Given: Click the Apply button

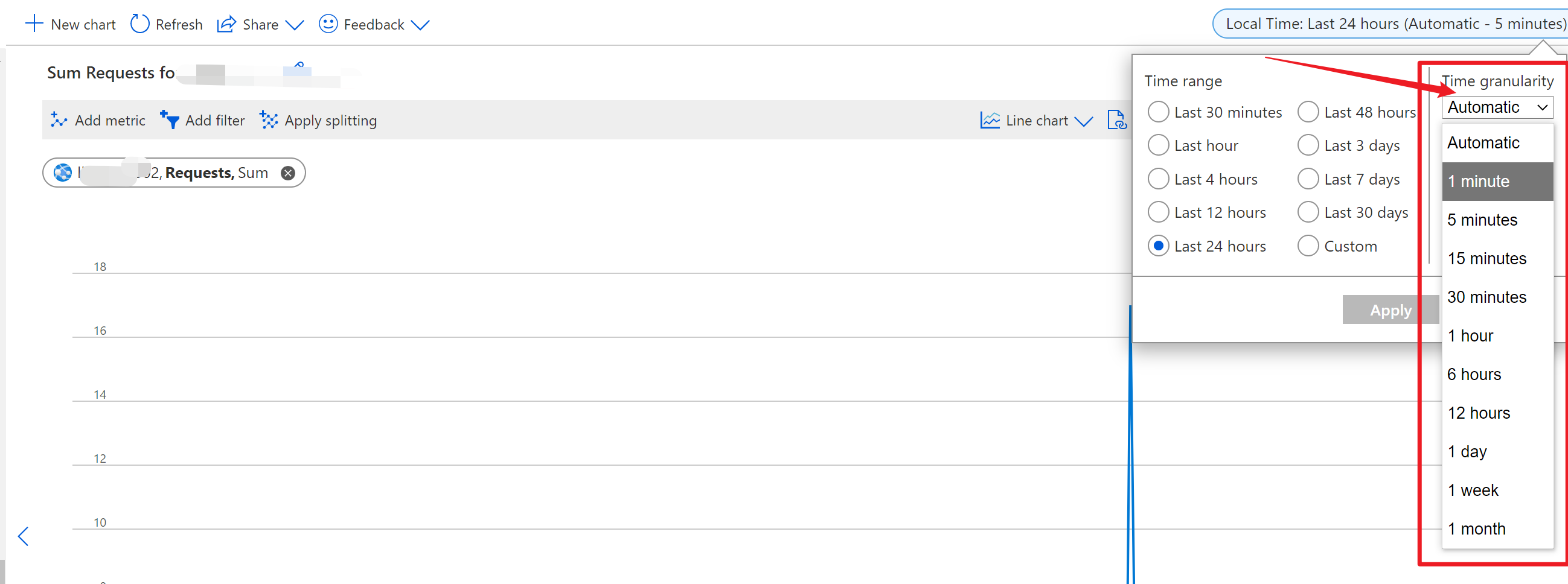Looking at the screenshot, I should click(1390, 310).
